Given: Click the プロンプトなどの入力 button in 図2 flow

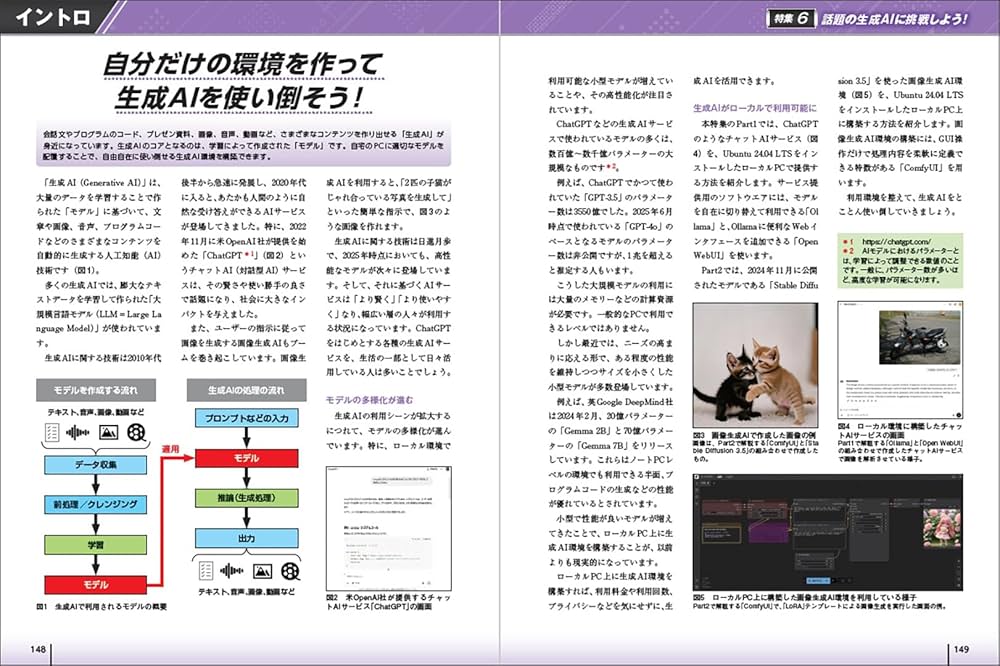Looking at the screenshot, I should tap(247, 418).
